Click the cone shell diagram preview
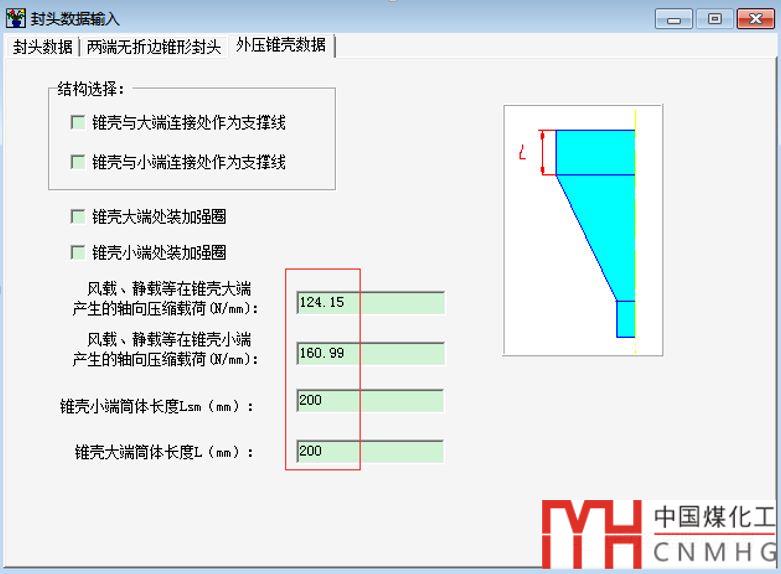781x574 pixels. click(583, 230)
